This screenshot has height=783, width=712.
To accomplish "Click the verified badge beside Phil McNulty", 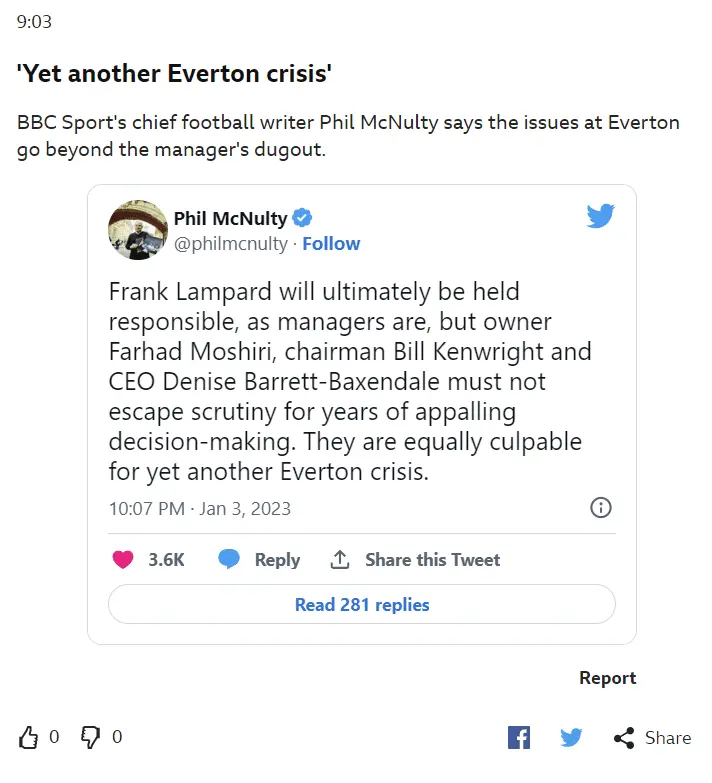I will 302,219.
